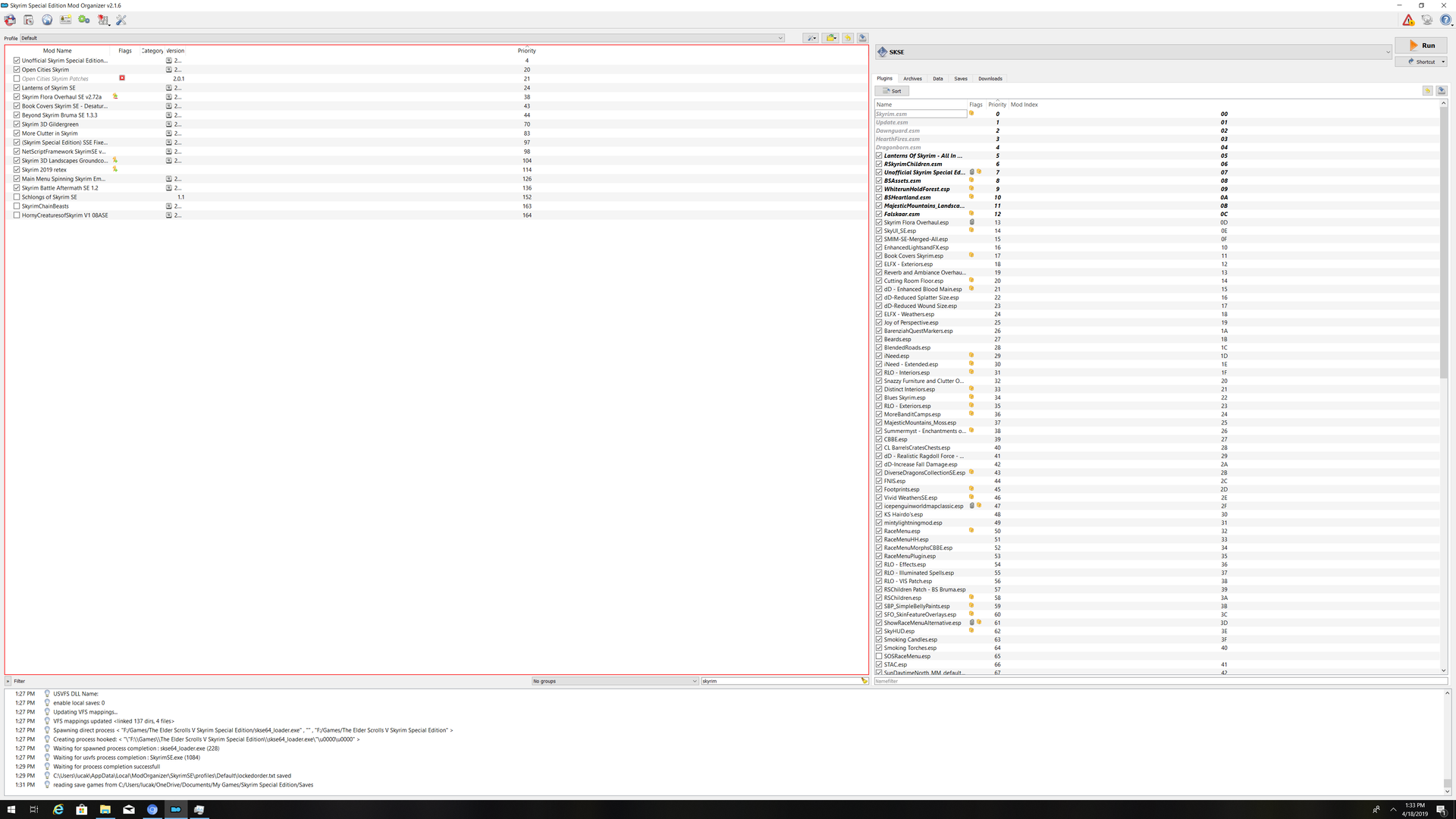Open the File Explorer taskbar icon
This screenshot has width=1456, height=819.
(105, 809)
